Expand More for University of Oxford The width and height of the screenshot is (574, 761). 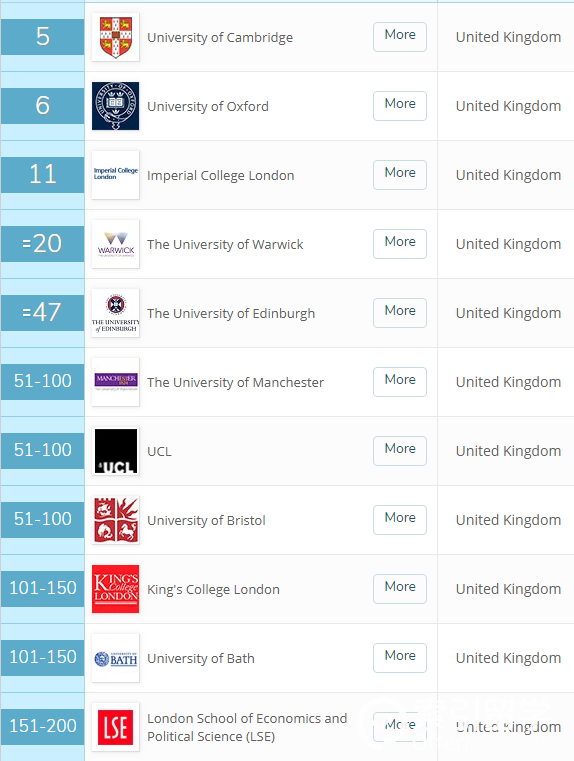(400, 106)
